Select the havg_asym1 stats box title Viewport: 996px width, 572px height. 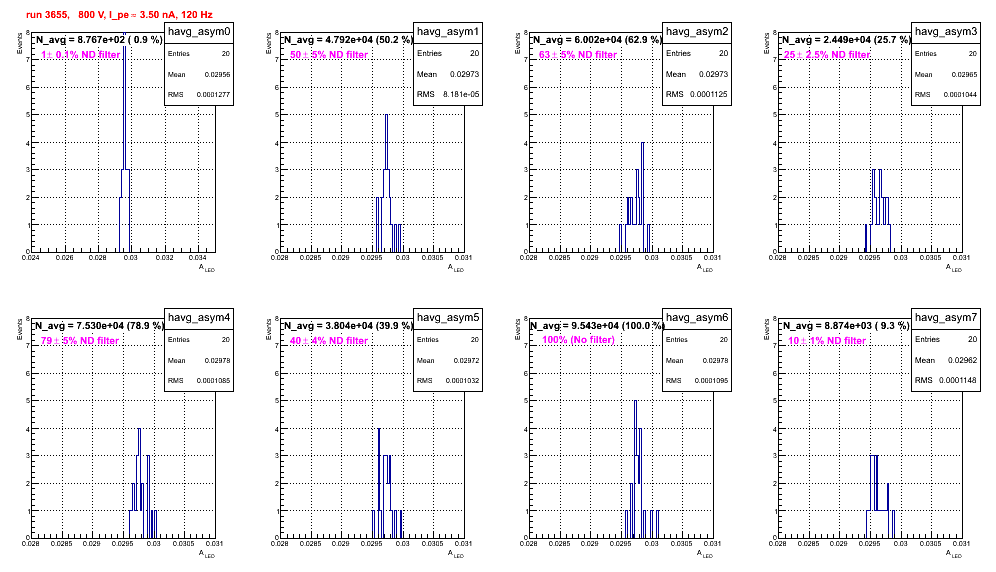[x=448, y=31]
